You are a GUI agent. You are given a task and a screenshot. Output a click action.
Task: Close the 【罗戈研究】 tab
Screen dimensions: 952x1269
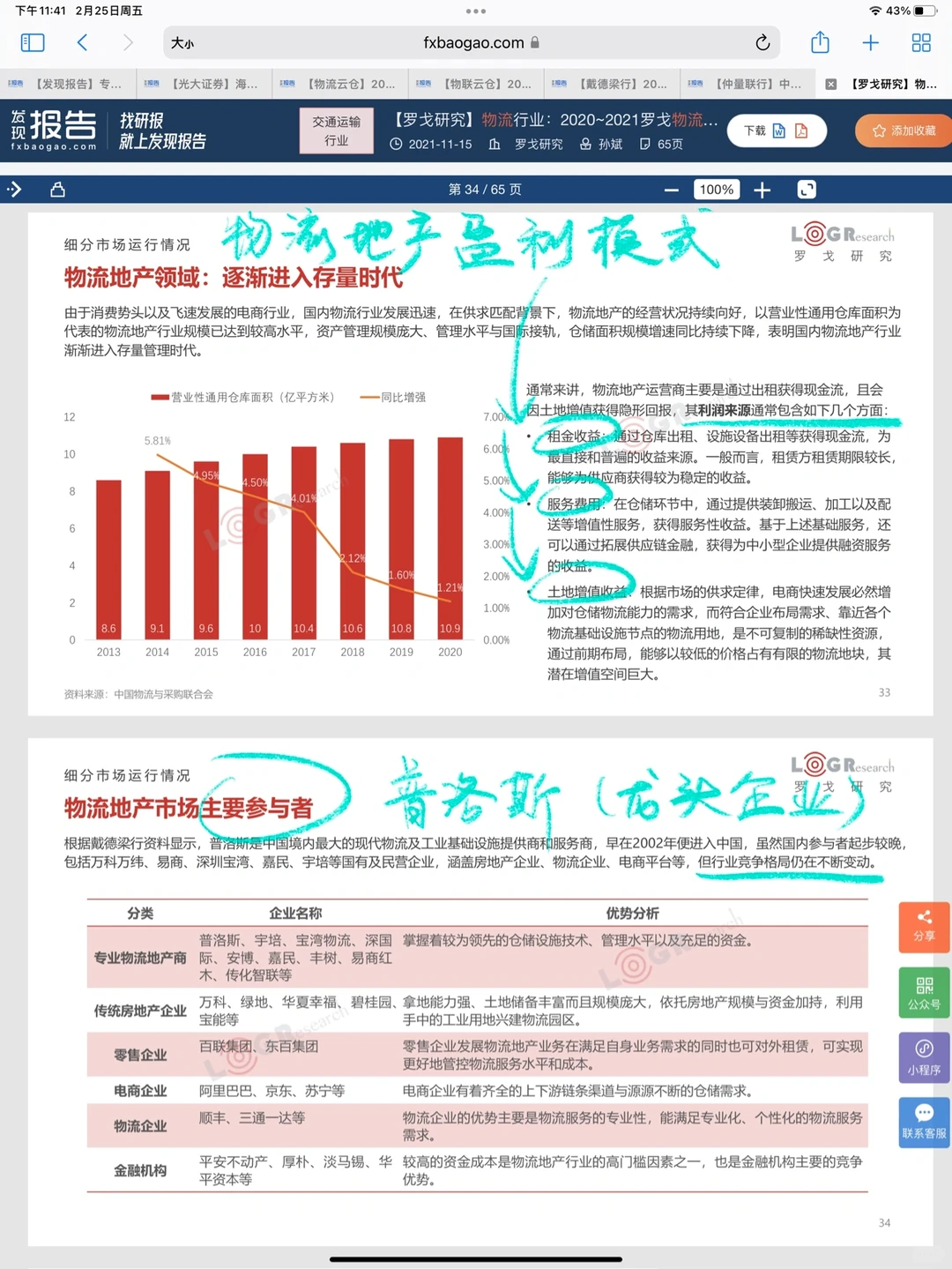[x=830, y=85]
